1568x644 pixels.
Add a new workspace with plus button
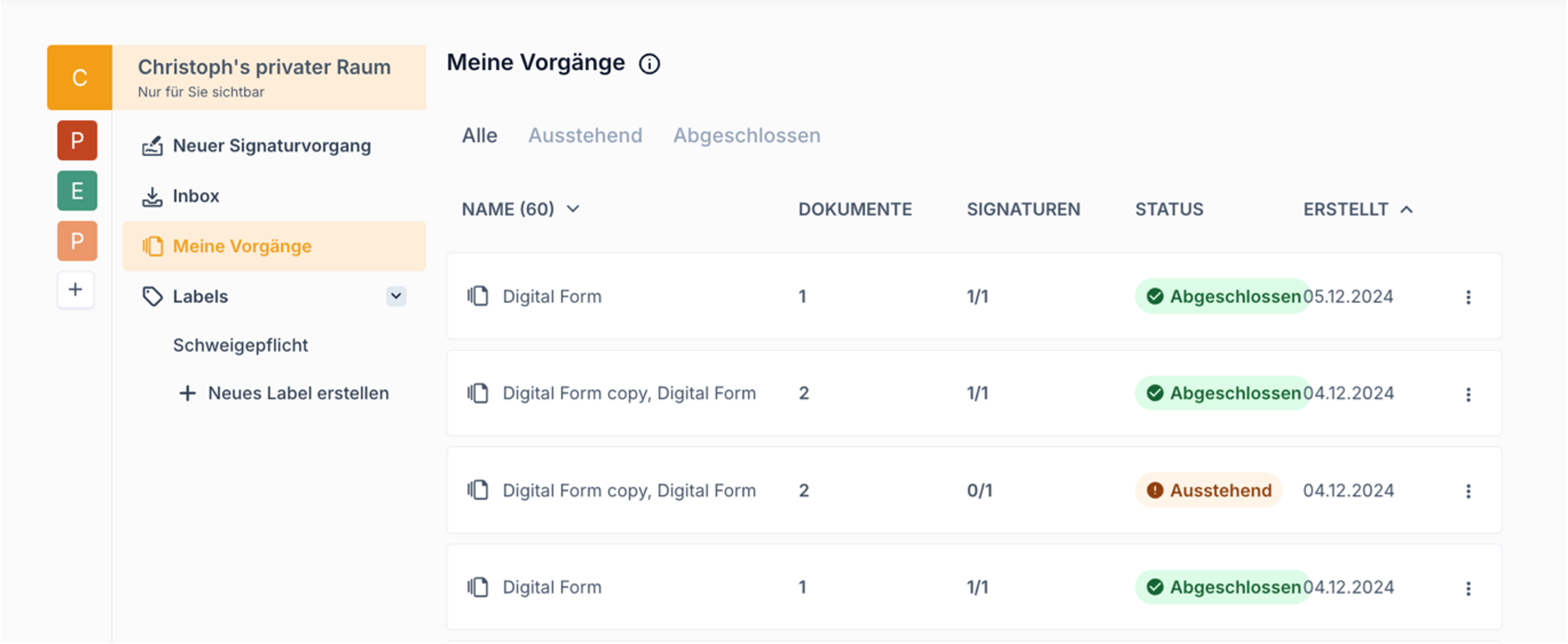75,290
